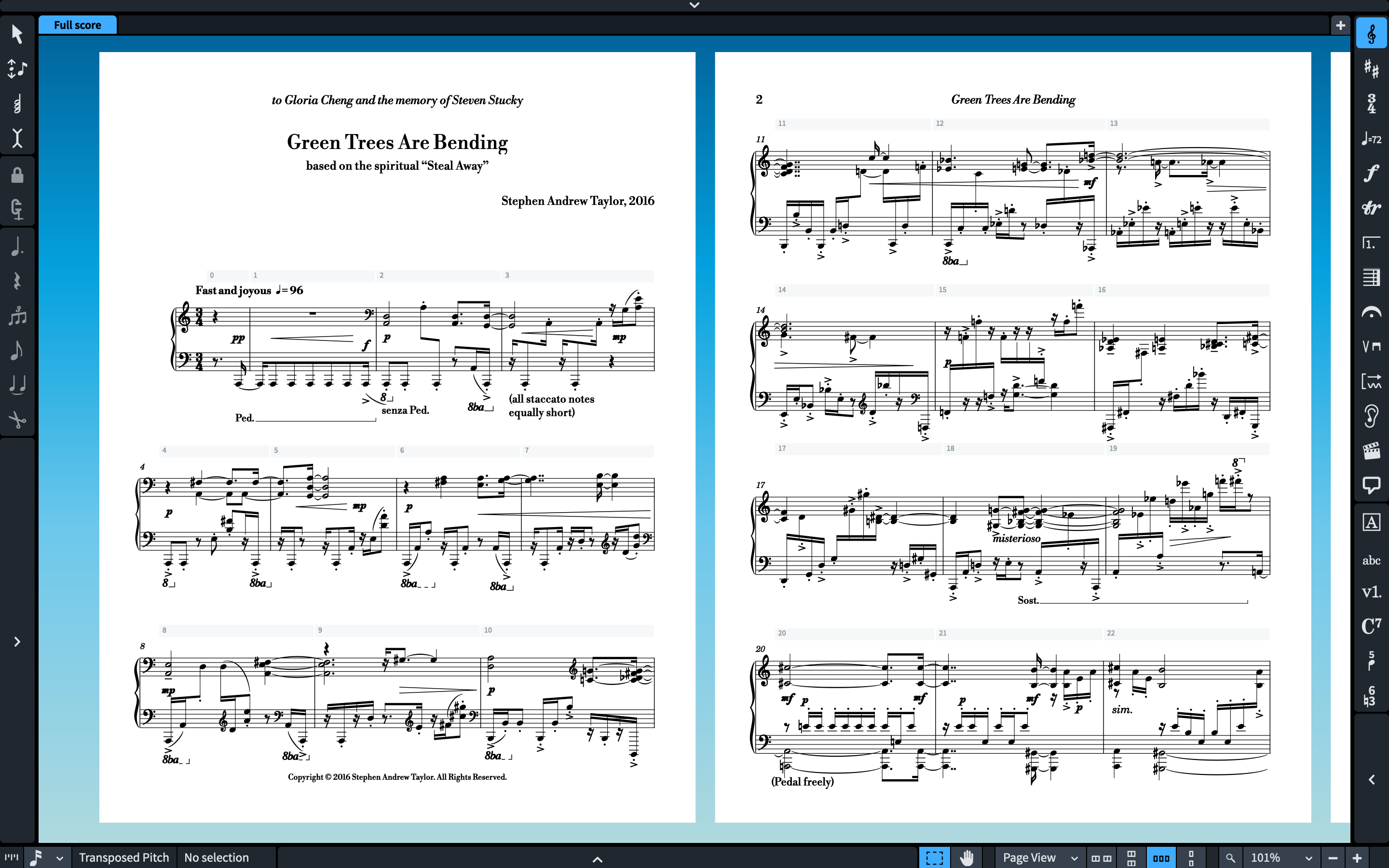Screen dimensions: 1389x868
Task: Click the Fast and joyous tempo marking
Action: click(249, 290)
